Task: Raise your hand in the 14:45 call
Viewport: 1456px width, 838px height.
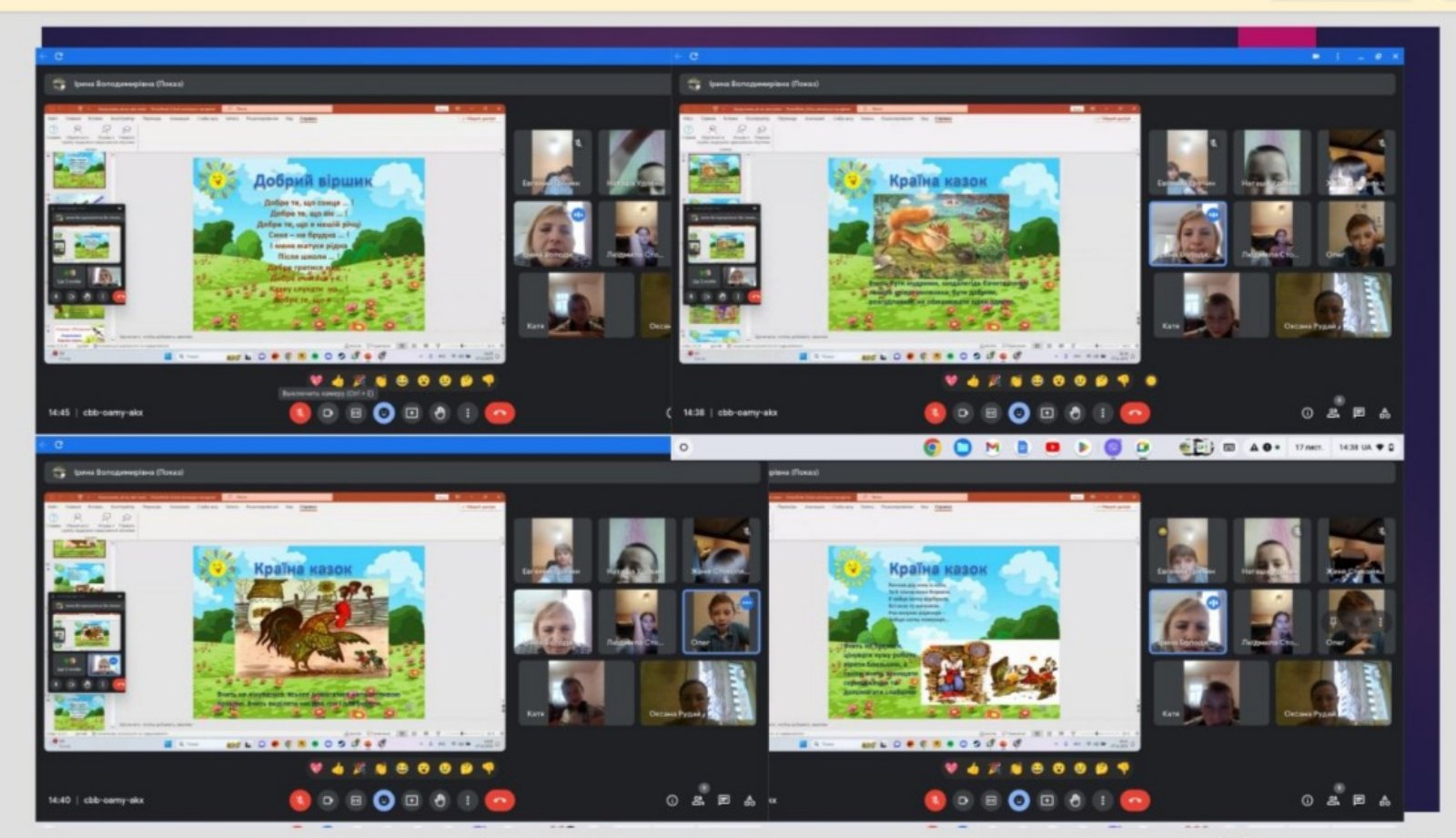Action: 440,413
